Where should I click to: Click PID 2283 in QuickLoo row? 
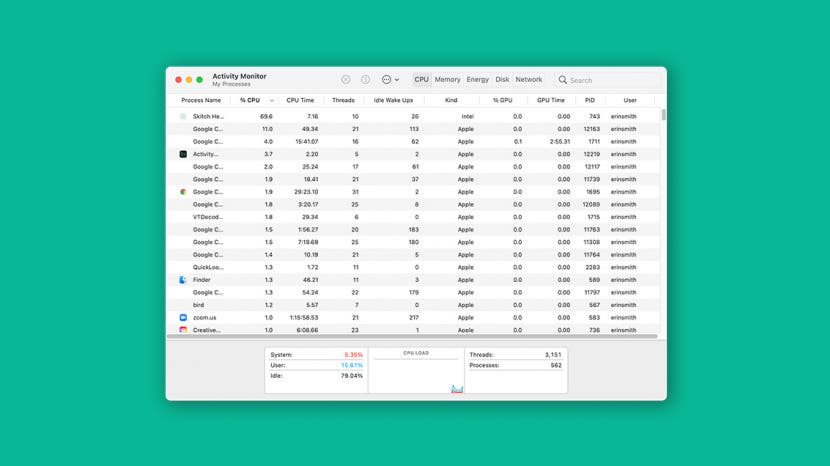[x=593, y=267]
